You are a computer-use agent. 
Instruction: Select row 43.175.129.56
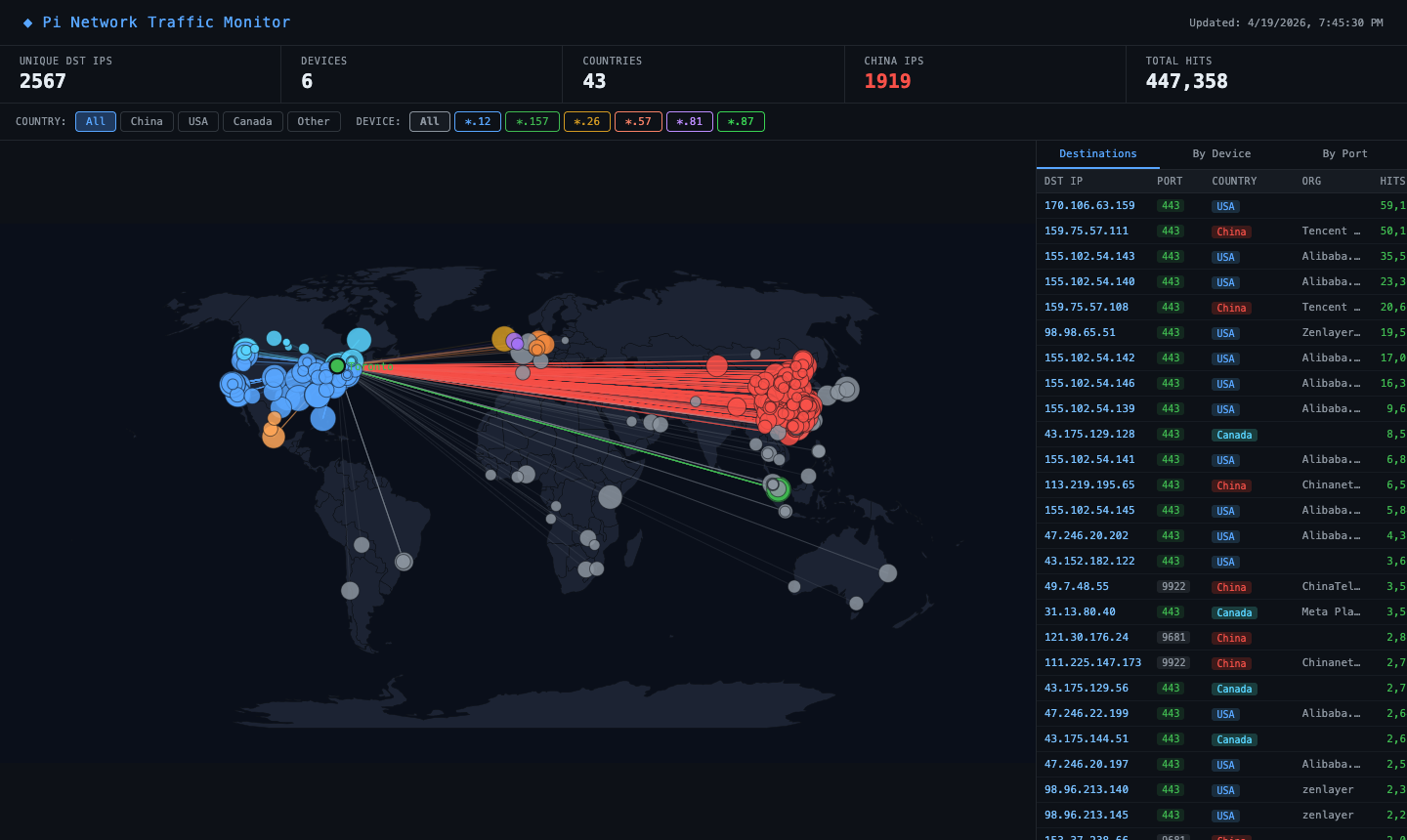(x=1221, y=689)
